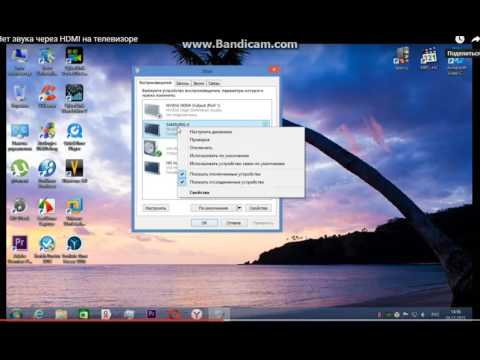Image resolution: width=480 pixels, height=360 pixels.
Task: Toggle Показать отсоединенные устройства in the context menu
Action: [226, 182]
